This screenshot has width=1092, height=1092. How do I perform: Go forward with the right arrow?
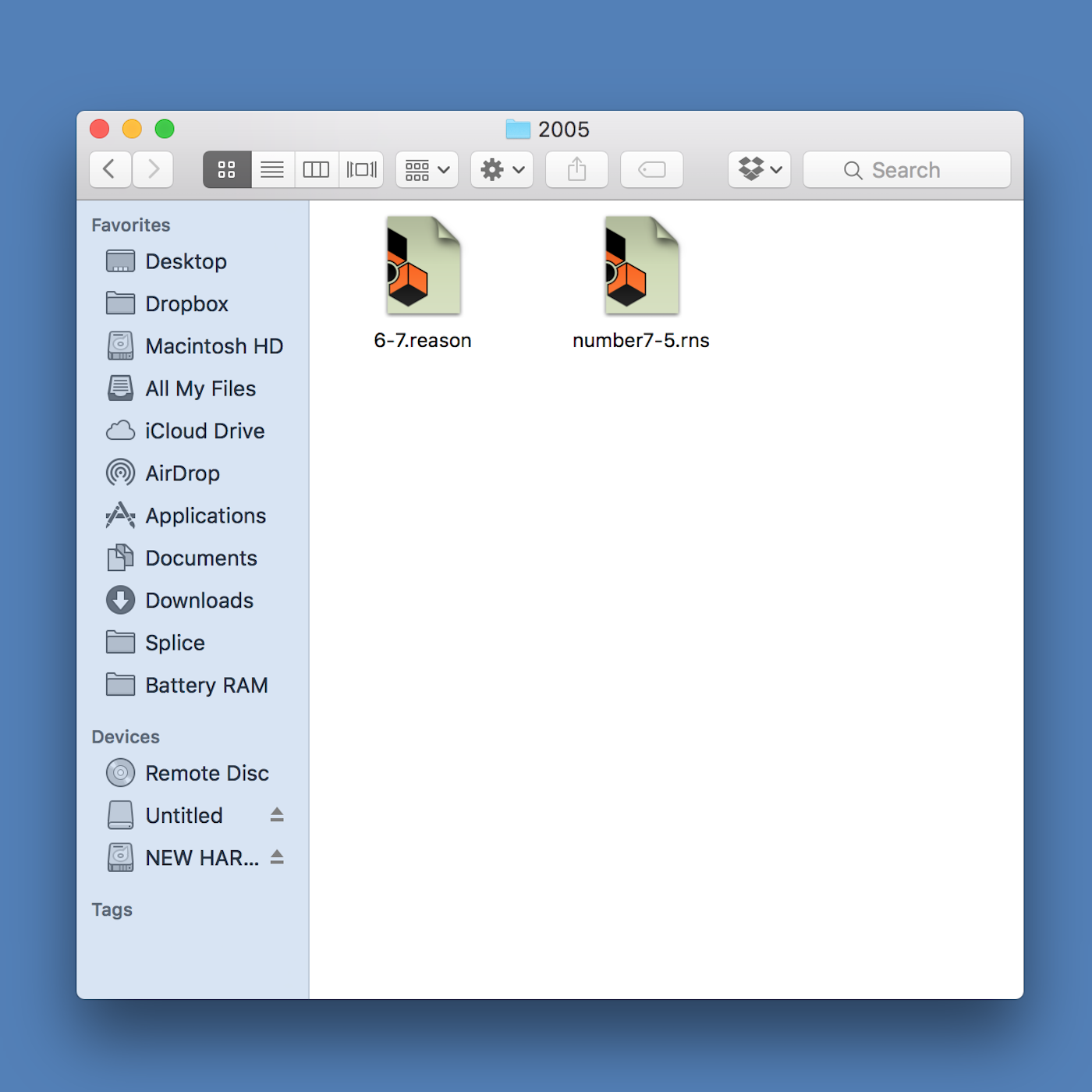(x=153, y=169)
